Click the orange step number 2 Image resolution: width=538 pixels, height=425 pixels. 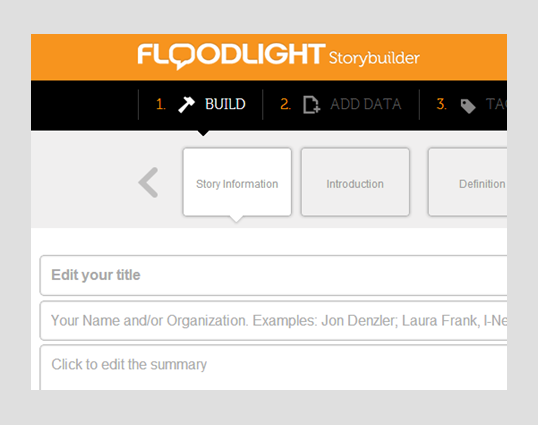point(285,104)
